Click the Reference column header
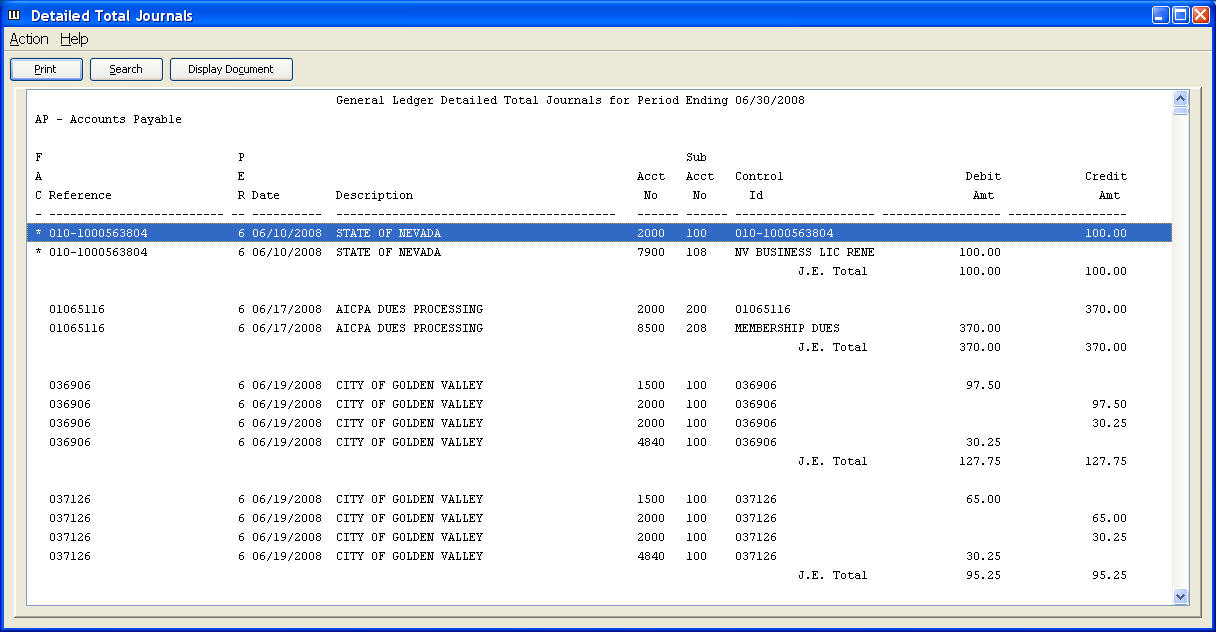Image resolution: width=1216 pixels, height=632 pixels. (80, 195)
